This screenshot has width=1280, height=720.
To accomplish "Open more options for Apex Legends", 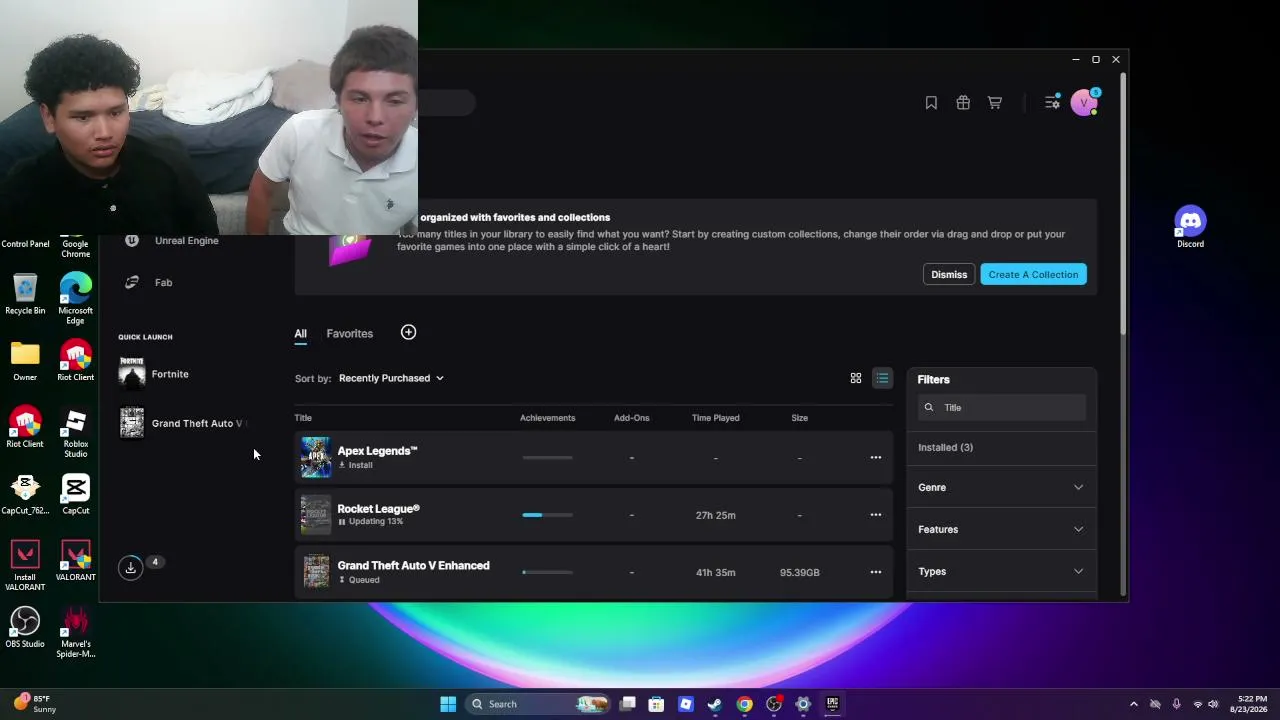I will [x=875, y=458].
